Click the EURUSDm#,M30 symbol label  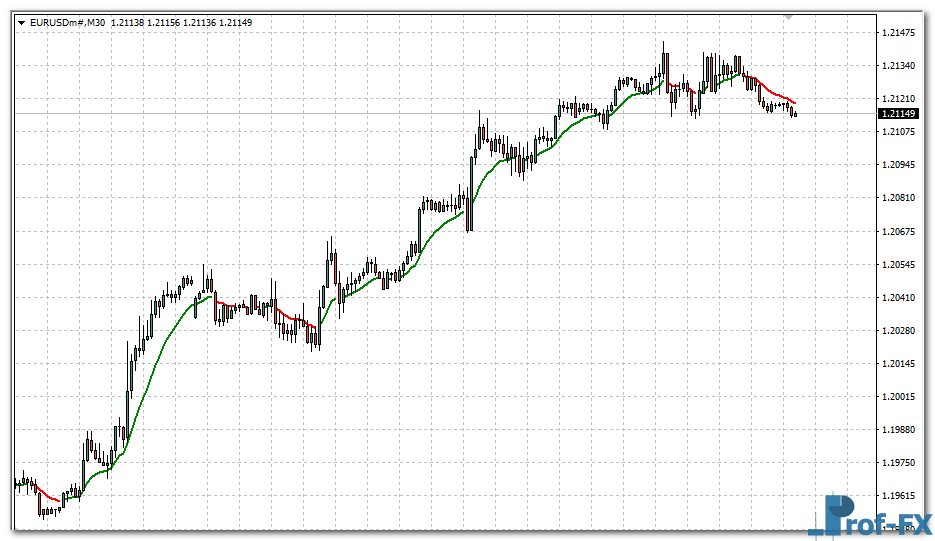pyautogui.click(x=66, y=22)
